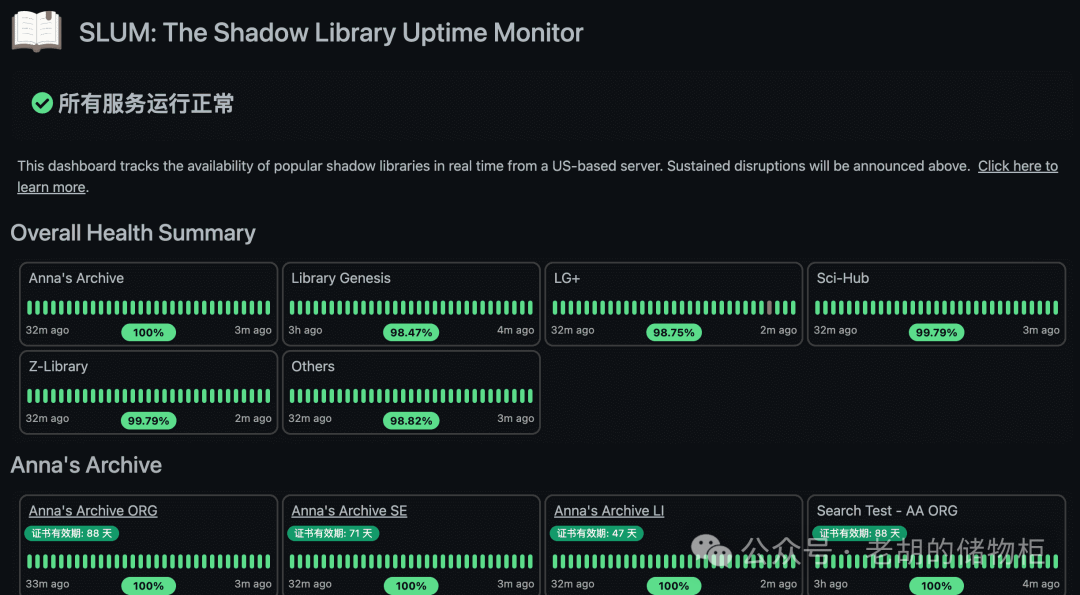1080x595 pixels.
Task: Click the SLUM page title text
Action: (x=331, y=32)
